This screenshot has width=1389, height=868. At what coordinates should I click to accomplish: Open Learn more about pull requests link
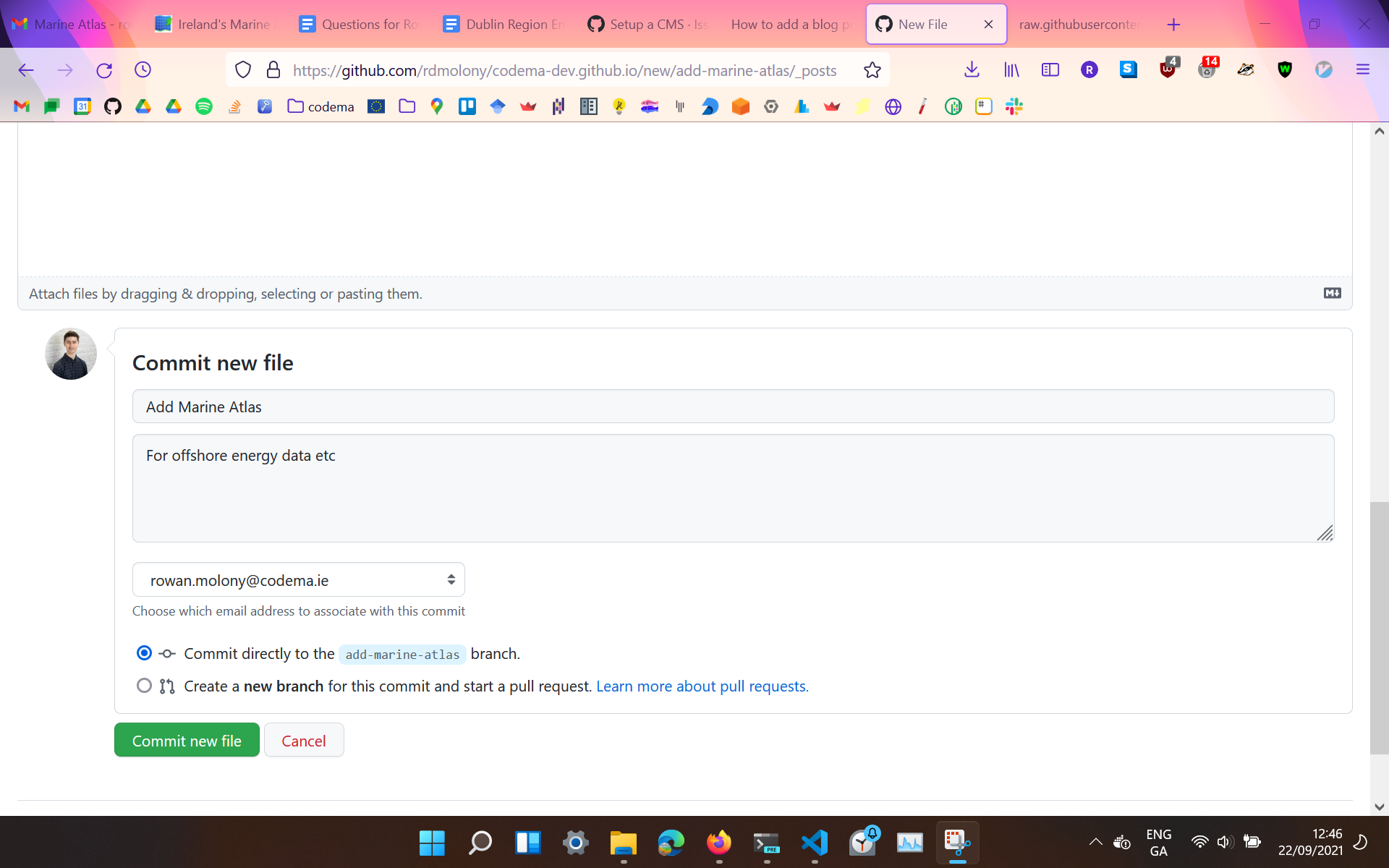pyautogui.click(x=702, y=686)
